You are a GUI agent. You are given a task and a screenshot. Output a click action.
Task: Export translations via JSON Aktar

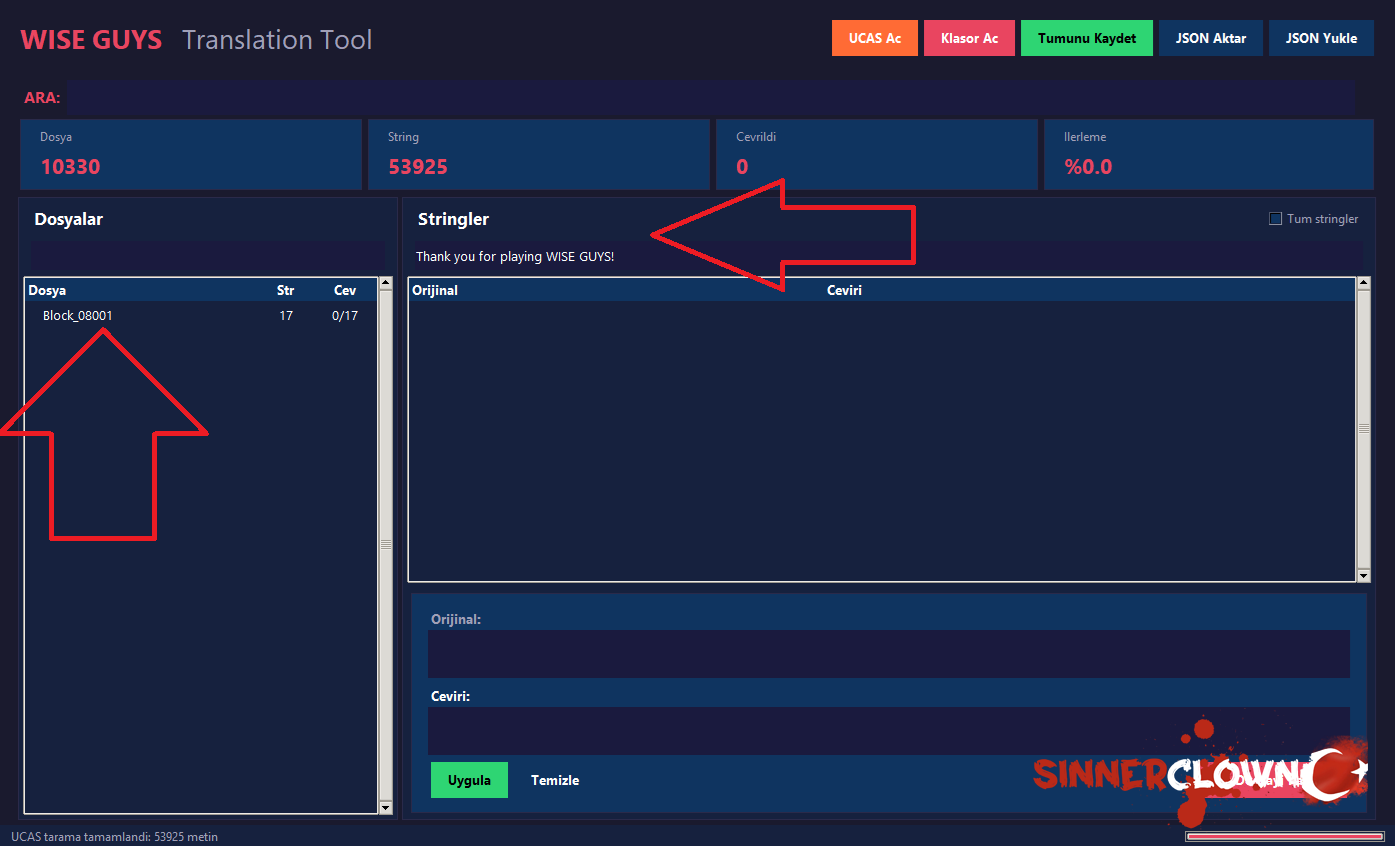pos(1210,38)
